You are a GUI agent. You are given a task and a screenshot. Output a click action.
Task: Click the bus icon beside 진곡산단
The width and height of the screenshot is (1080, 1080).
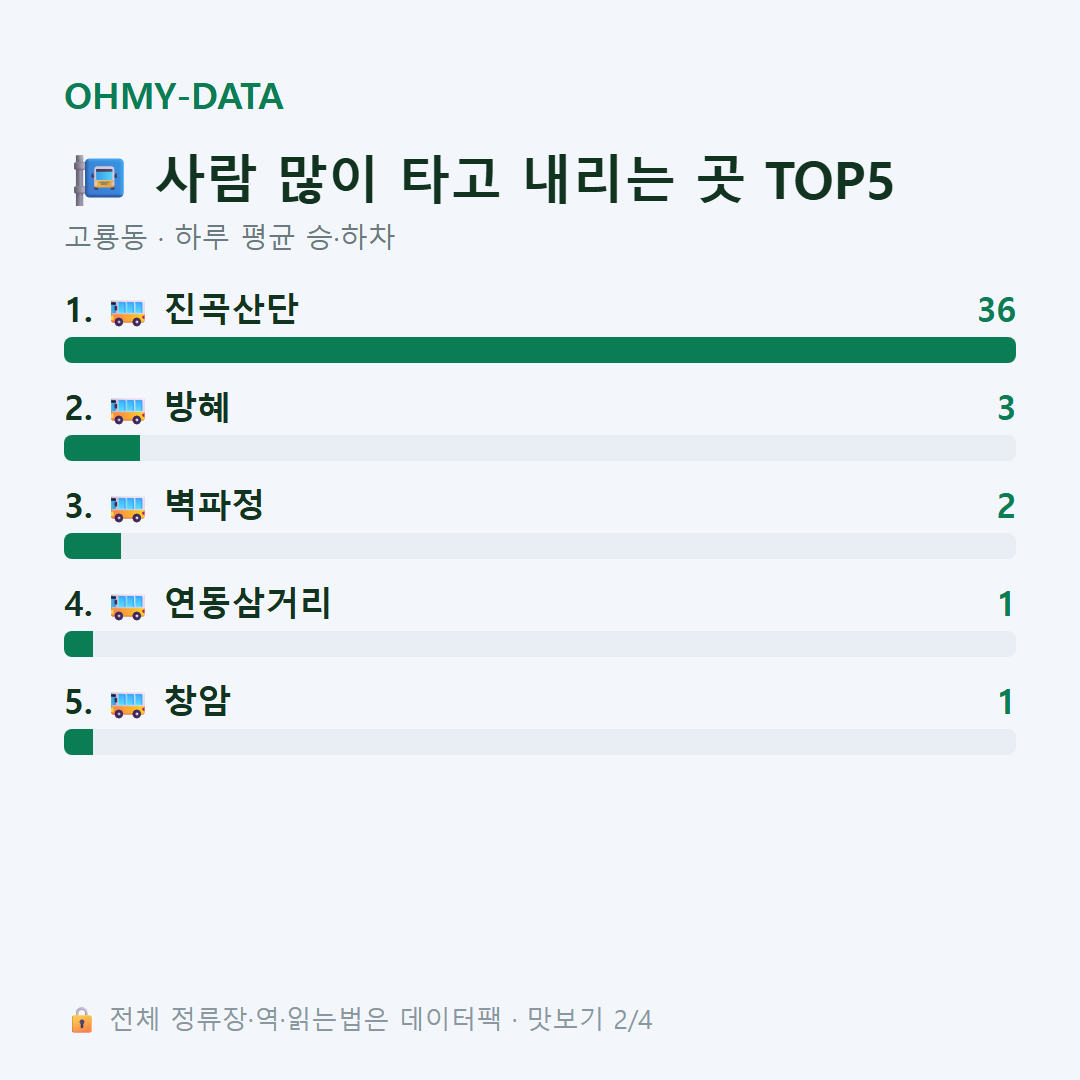(x=127, y=312)
